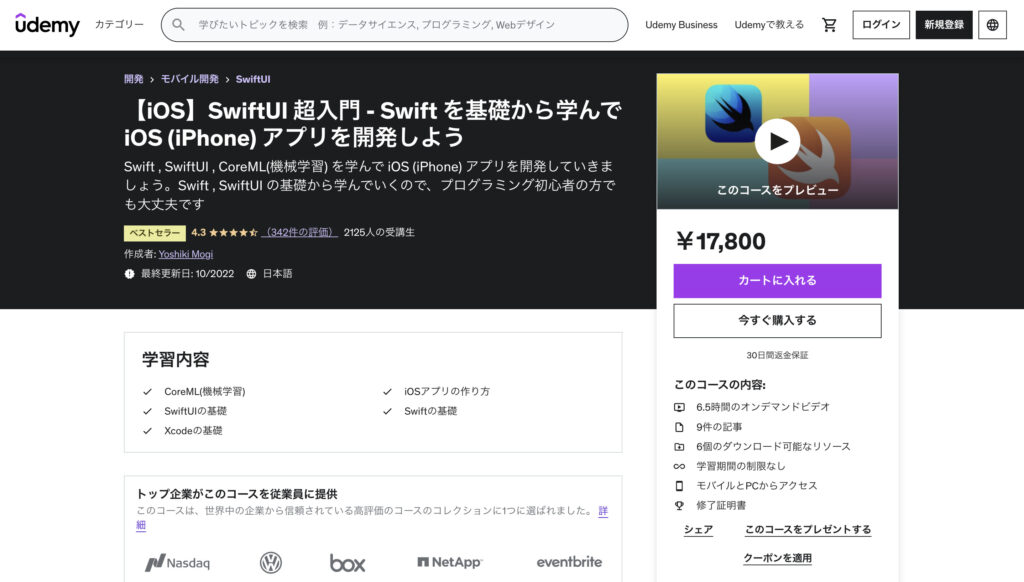Viewport: 1024px width, 582px height.
Task: Click iOSアプリの作り方 learning item
Action: pyautogui.click(x=447, y=392)
